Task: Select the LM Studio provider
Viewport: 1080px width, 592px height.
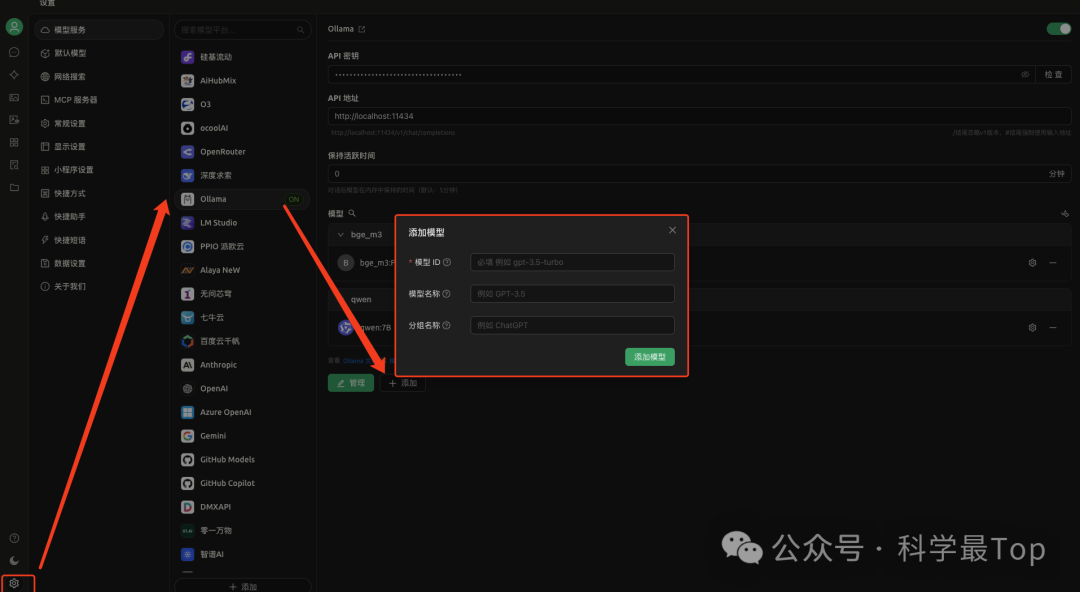Action: pos(242,223)
